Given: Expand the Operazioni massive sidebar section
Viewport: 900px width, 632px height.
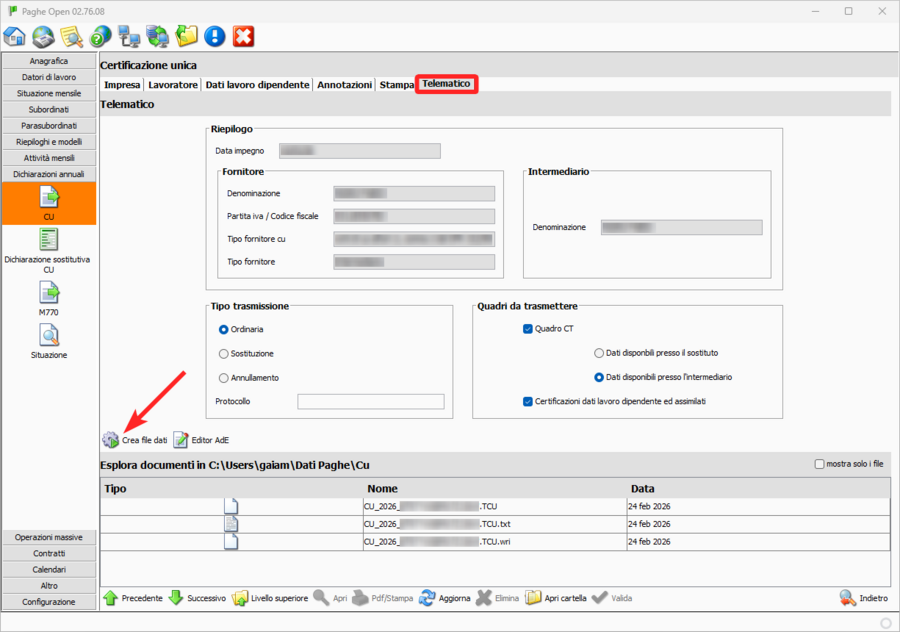Looking at the screenshot, I should [x=48, y=537].
